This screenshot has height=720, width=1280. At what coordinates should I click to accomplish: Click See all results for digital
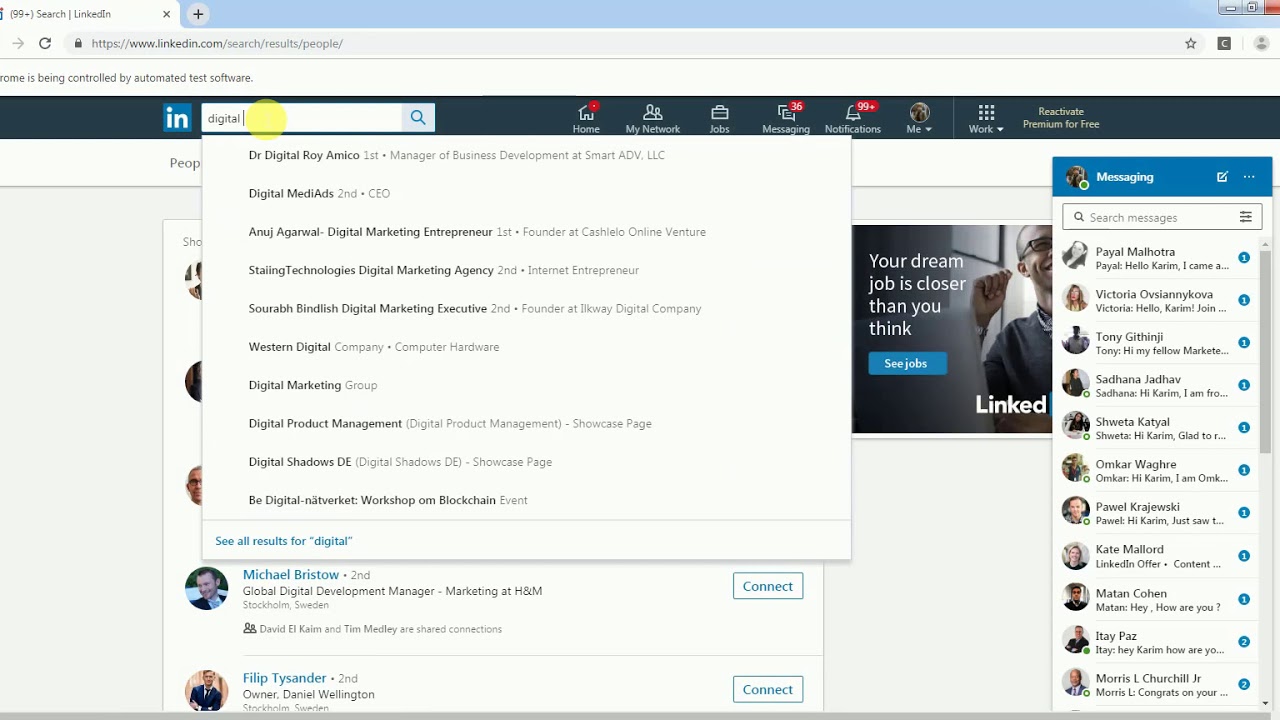click(x=284, y=541)
